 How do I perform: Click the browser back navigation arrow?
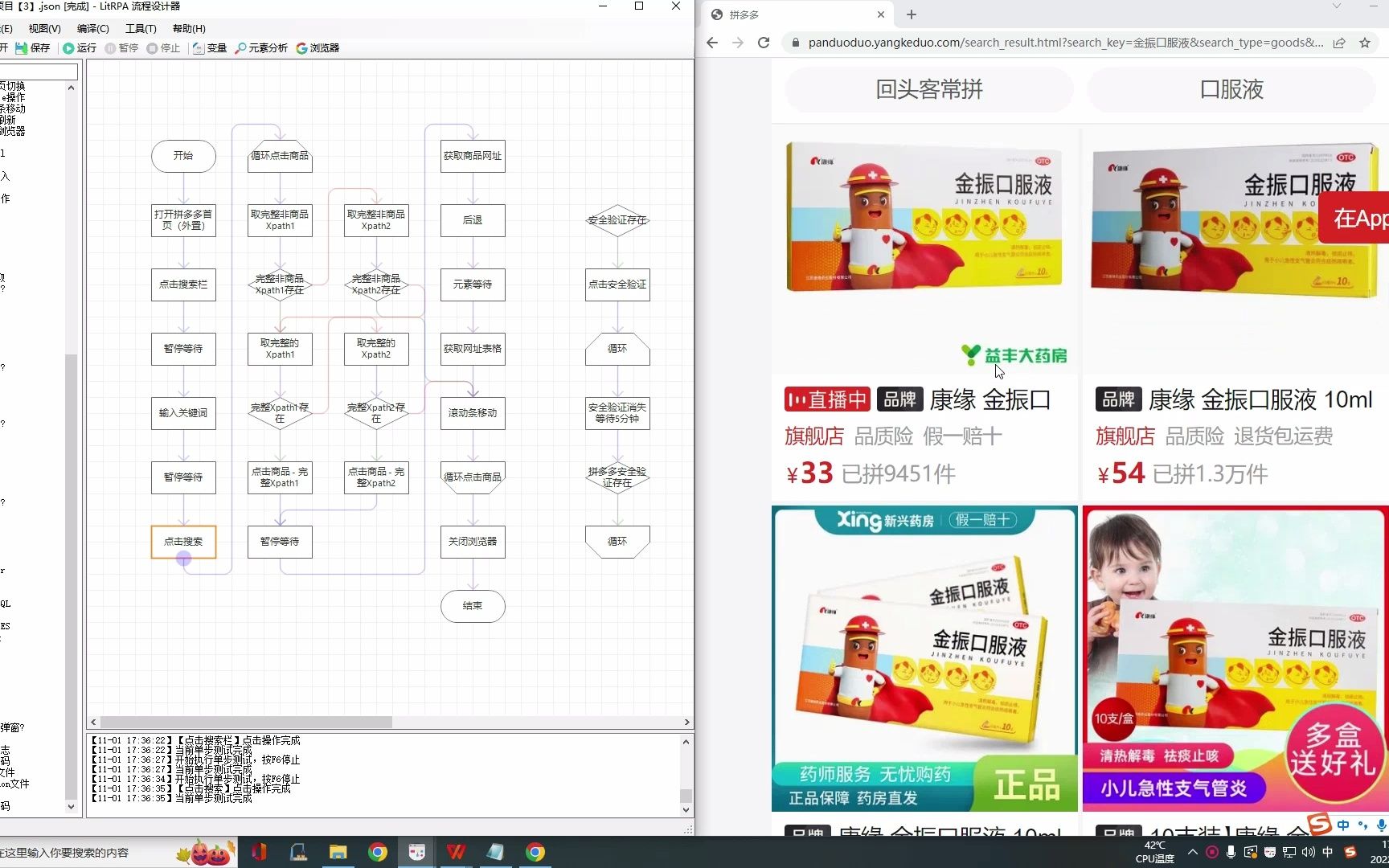[711, 43]
